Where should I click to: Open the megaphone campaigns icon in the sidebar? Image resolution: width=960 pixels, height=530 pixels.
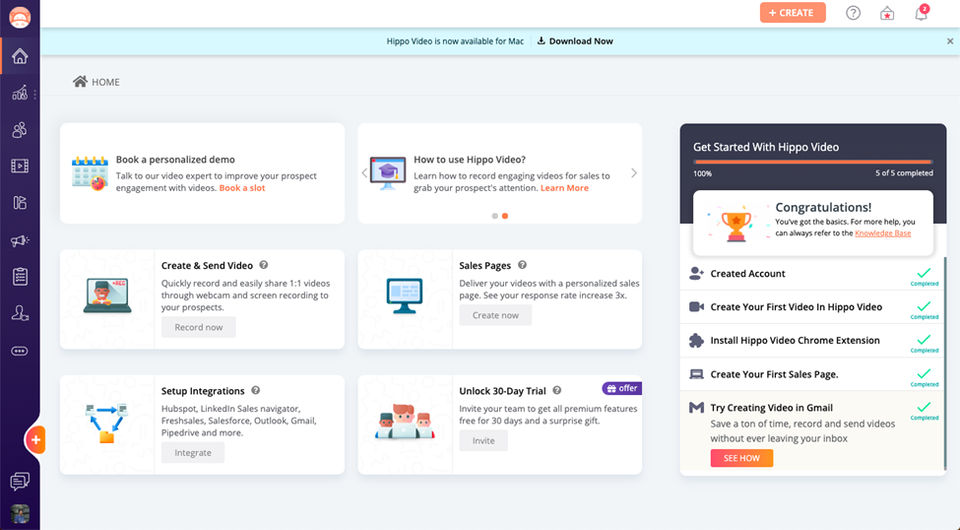tap(20, 240)
